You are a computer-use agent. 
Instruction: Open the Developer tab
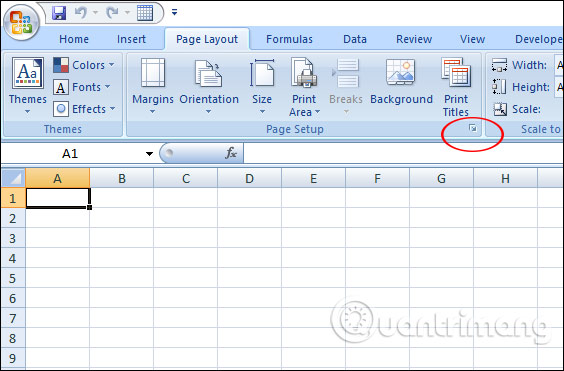point(538,39)
